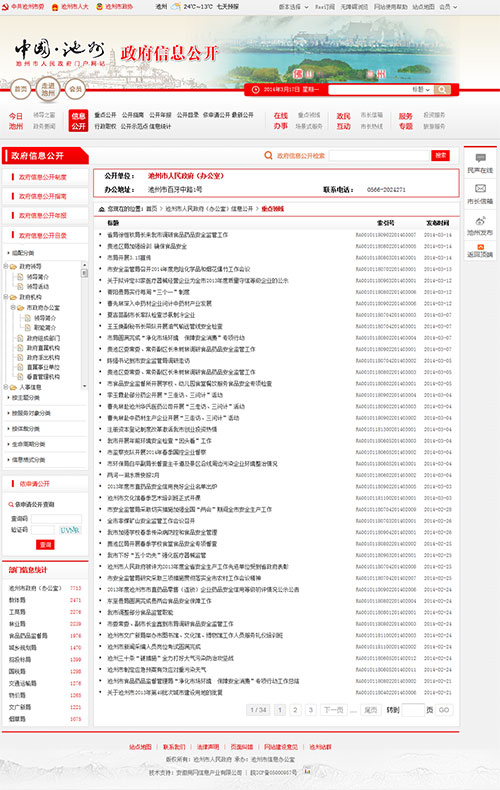The image size is (500, 790).
Task: Click the round 首页 button in the banner
Action: point(21,89)
